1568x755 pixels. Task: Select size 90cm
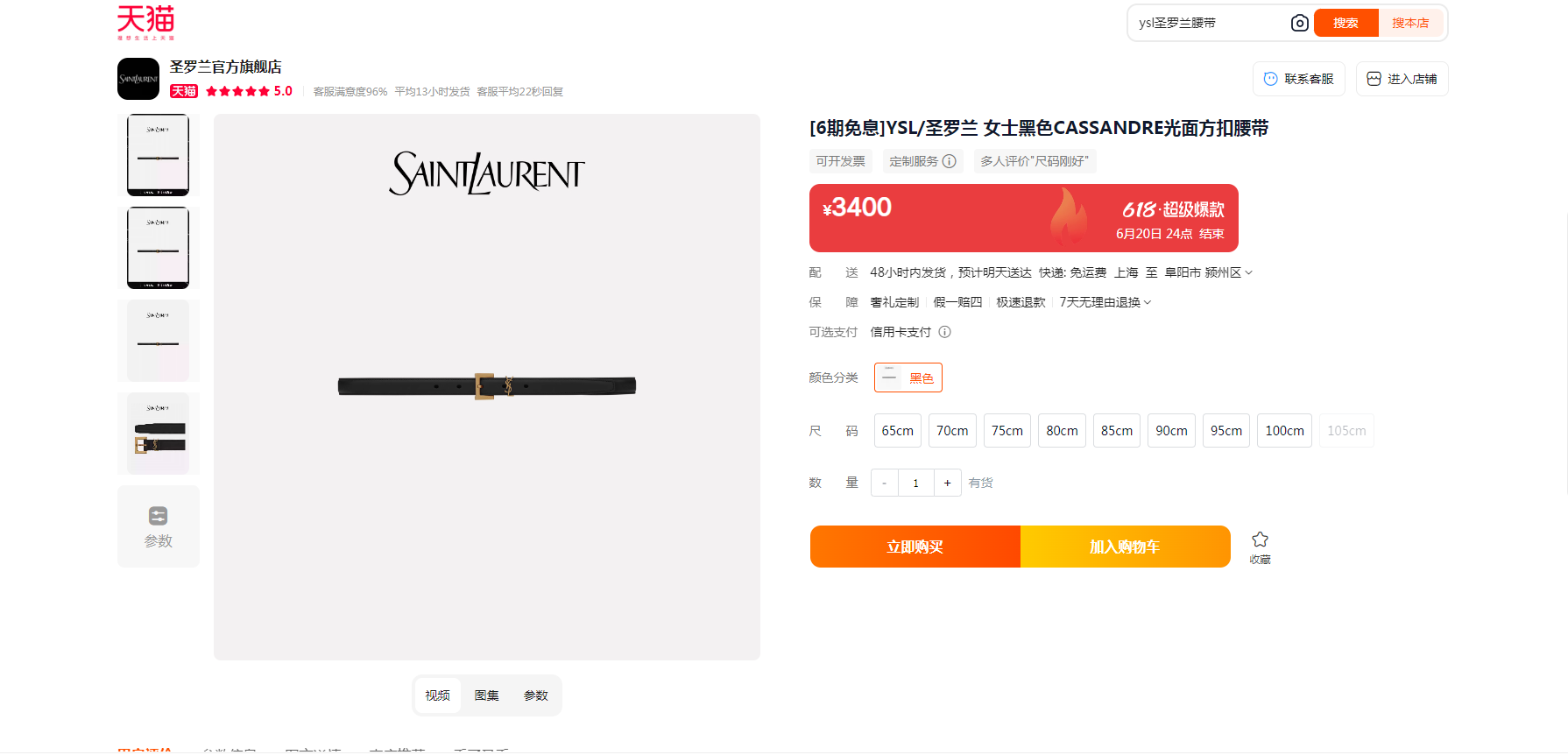click(x=1171, y=431)
